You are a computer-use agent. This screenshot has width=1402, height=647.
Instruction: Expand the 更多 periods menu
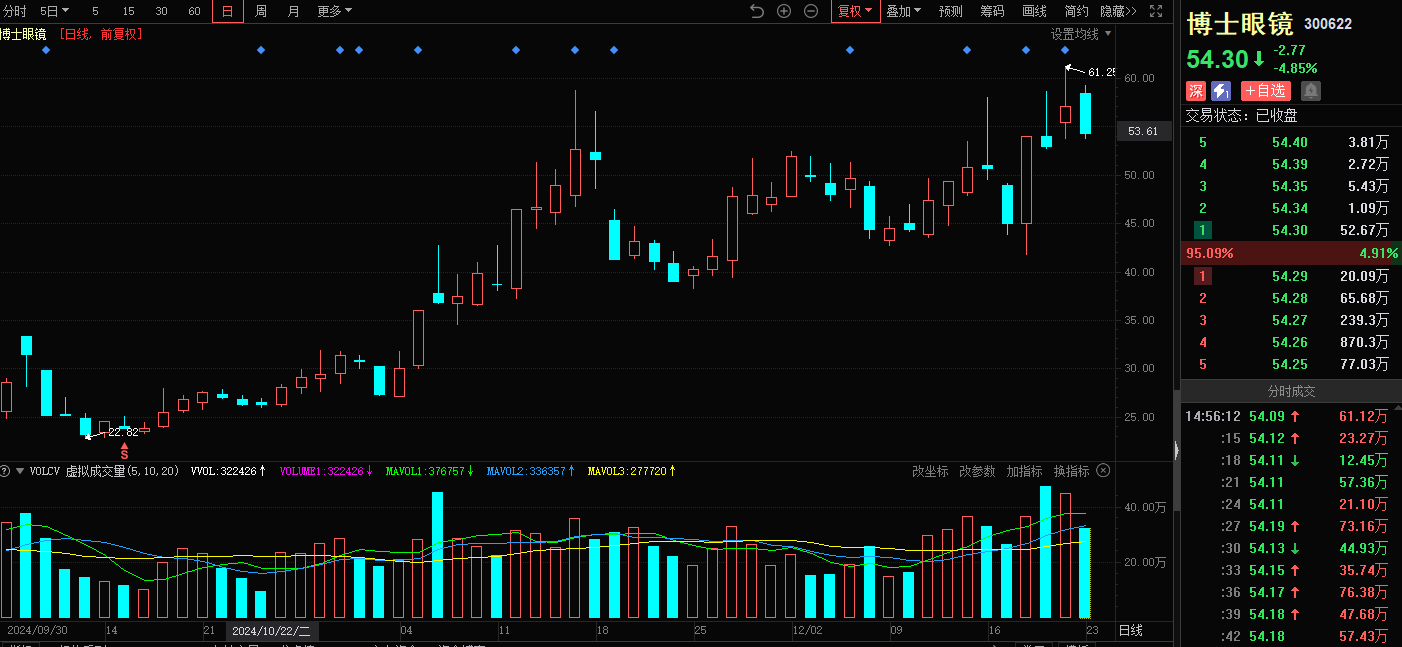pos(334,11)
